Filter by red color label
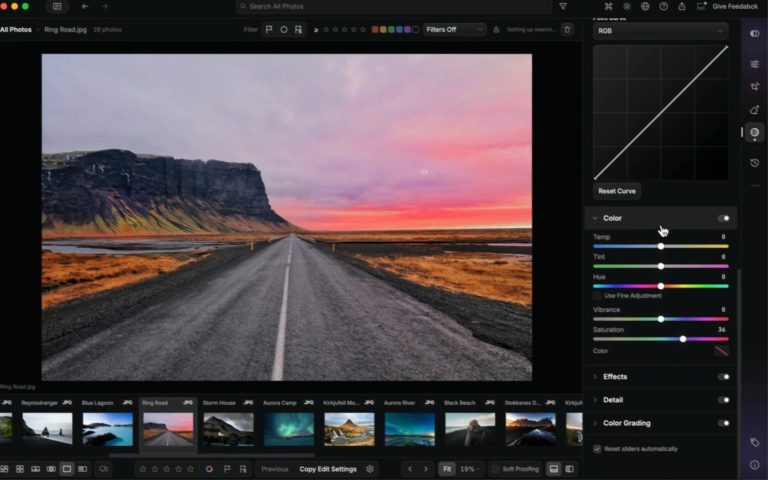 point(375,29)
